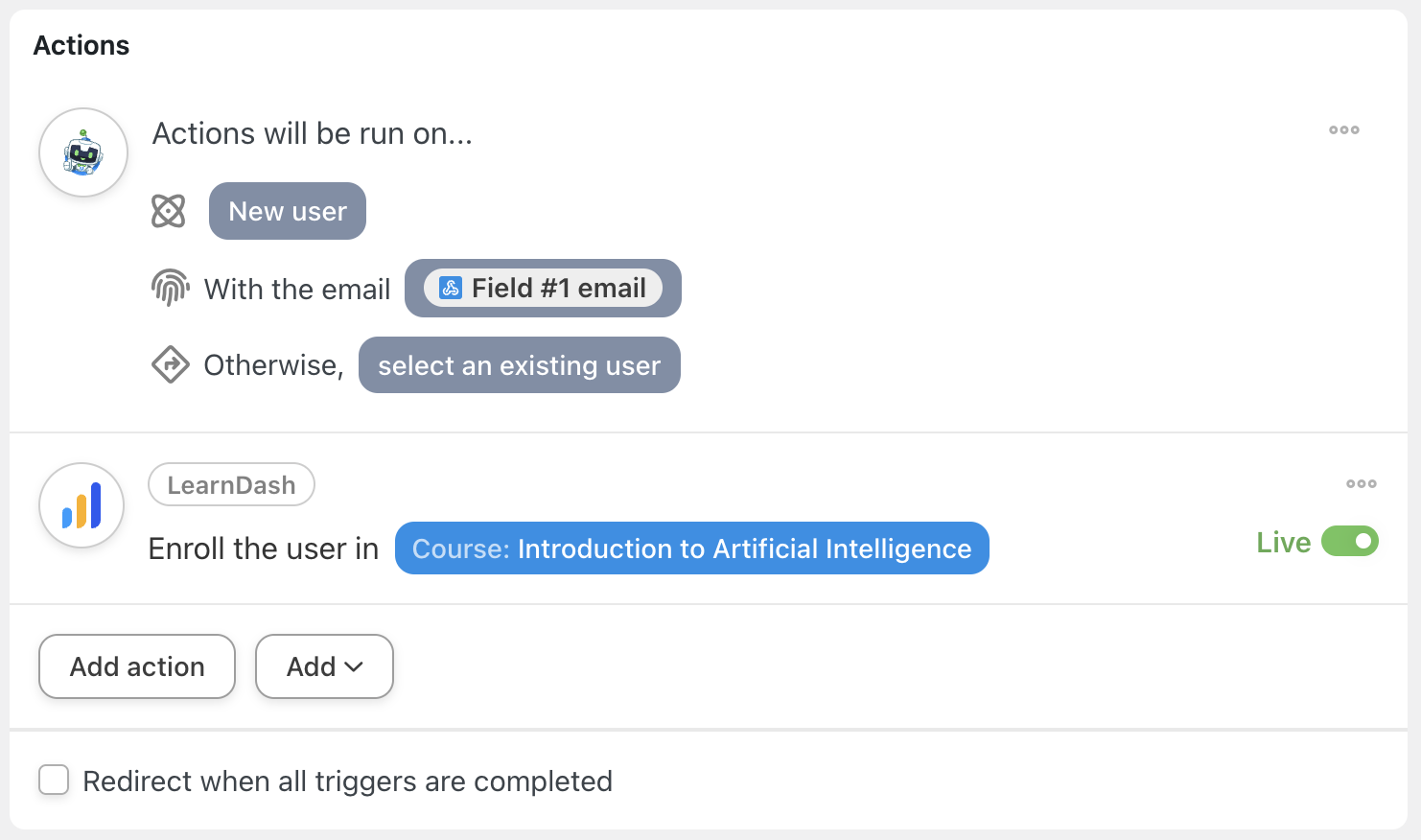
Task: Click the Enroll the user in text
Action: 264,548
